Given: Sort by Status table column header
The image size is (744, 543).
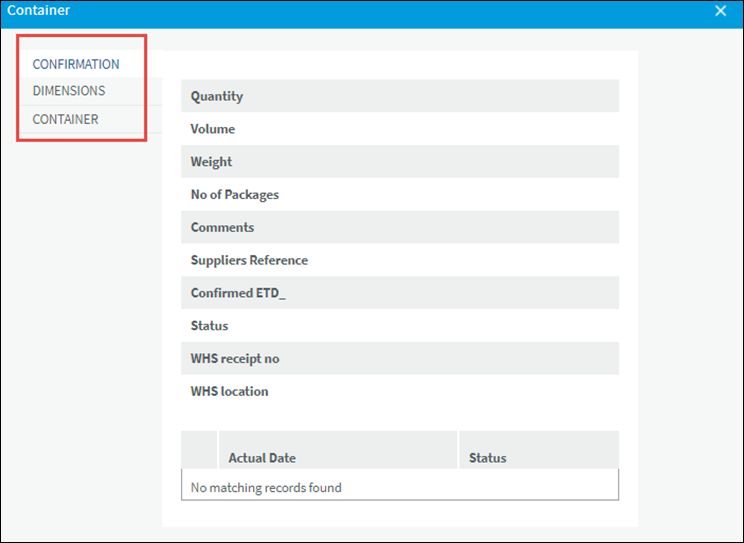Looking at the screenshot, I should pos(539,450).
